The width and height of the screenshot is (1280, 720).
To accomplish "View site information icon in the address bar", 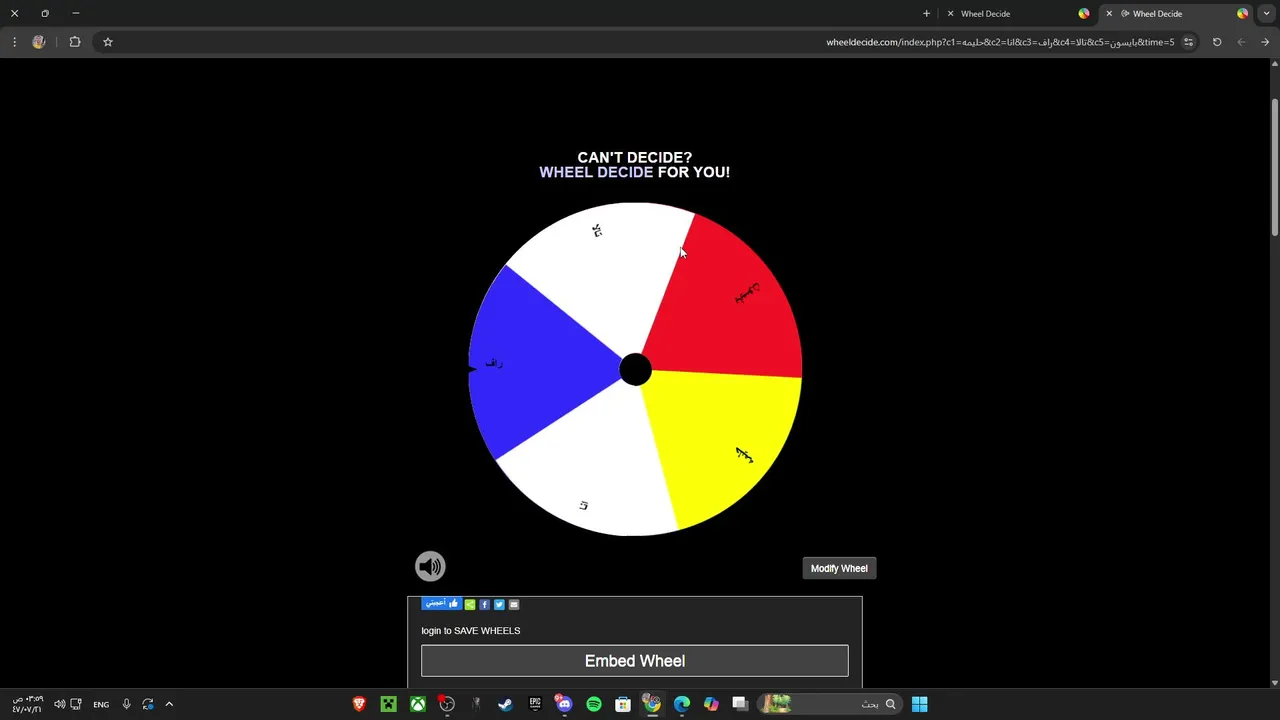I will pos(1188,42).
